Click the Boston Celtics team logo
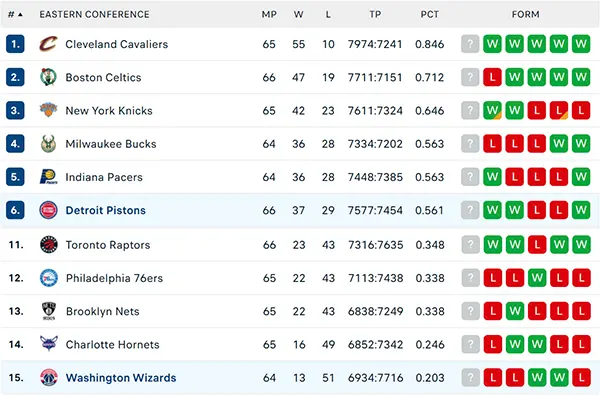Screen dimensions: 600x395 point(49,77)
